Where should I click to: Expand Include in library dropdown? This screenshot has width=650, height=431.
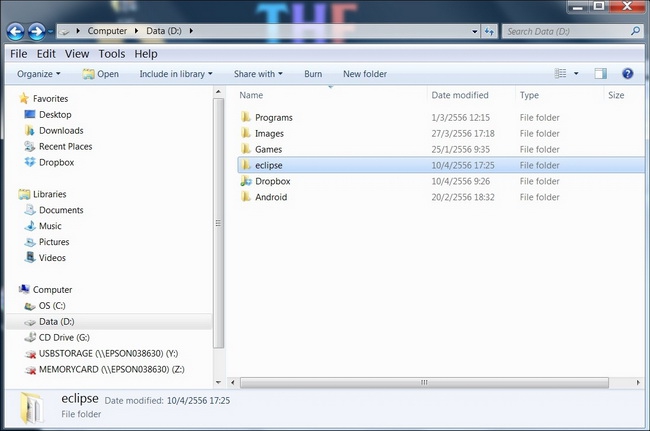[176, 74]
